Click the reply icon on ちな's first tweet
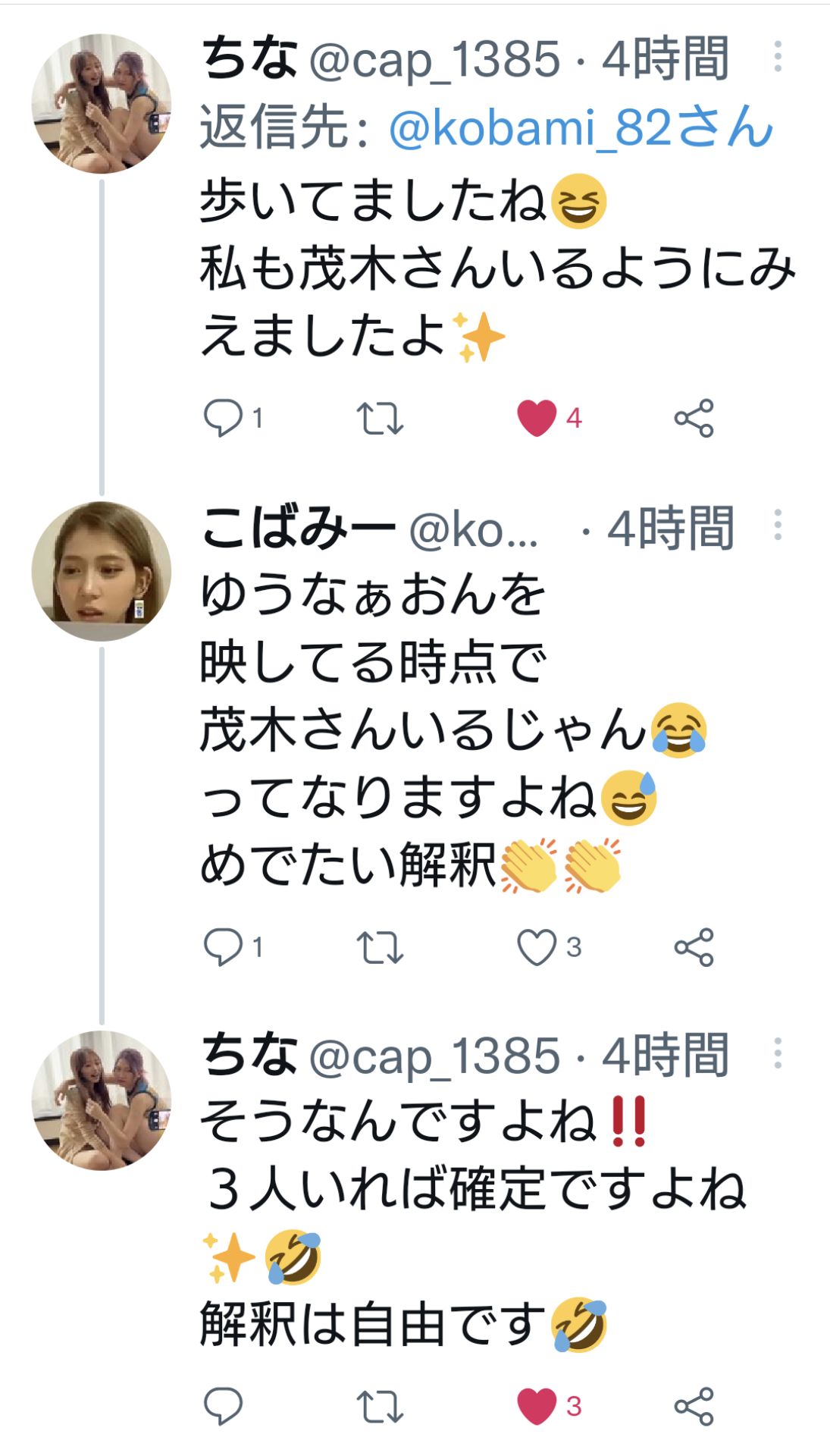Image resolution: width=830 pixels, height=1456 pixels. pos(225,418)
